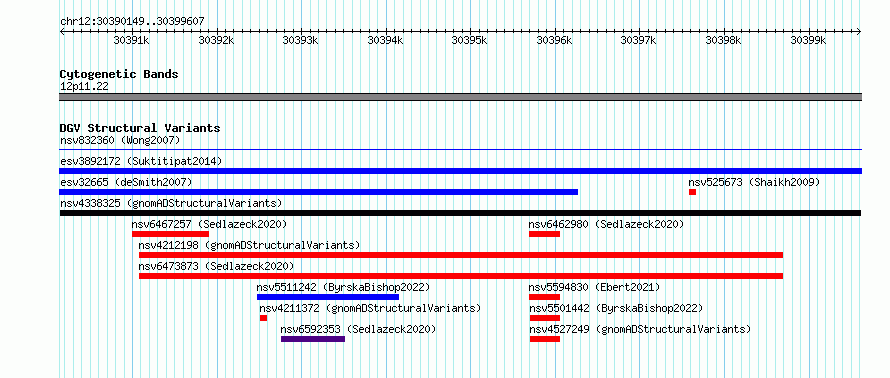Click the 30398k ruler tick label
The height and width of the screenshot is (378, 890).
point(724,40)
